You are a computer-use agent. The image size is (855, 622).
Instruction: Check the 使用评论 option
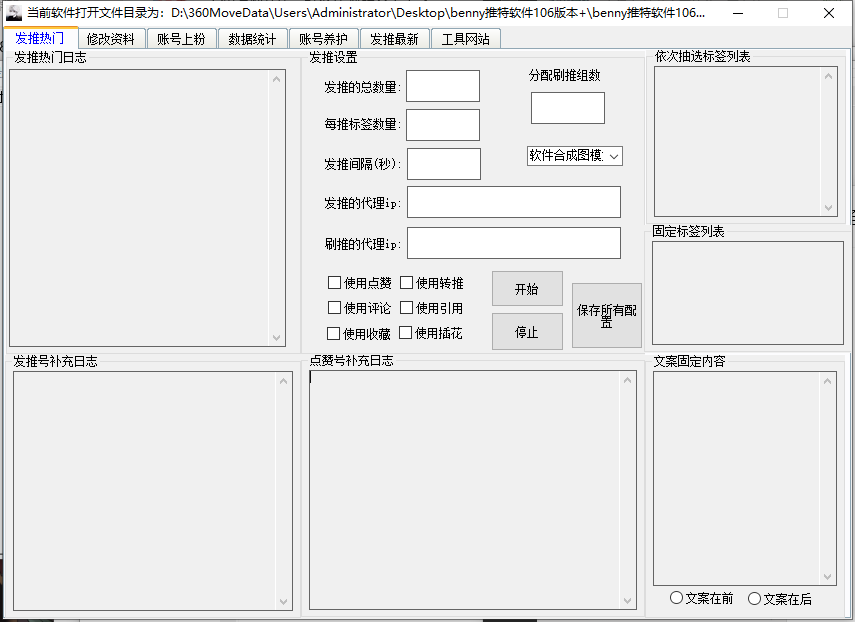pos(335,308)
